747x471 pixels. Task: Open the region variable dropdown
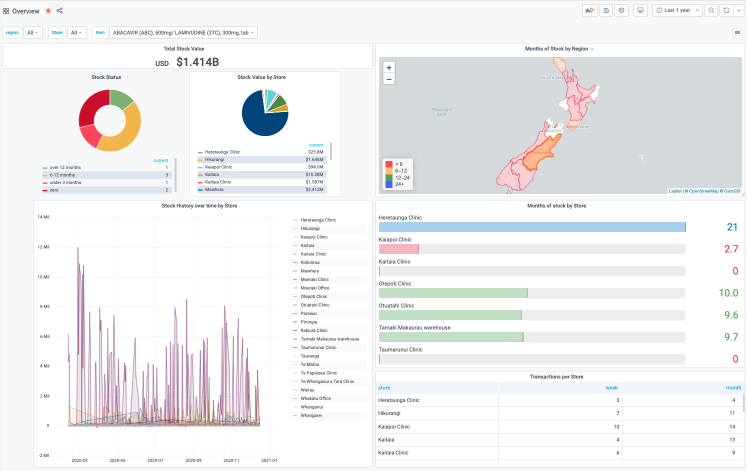[x=33, y=32]
